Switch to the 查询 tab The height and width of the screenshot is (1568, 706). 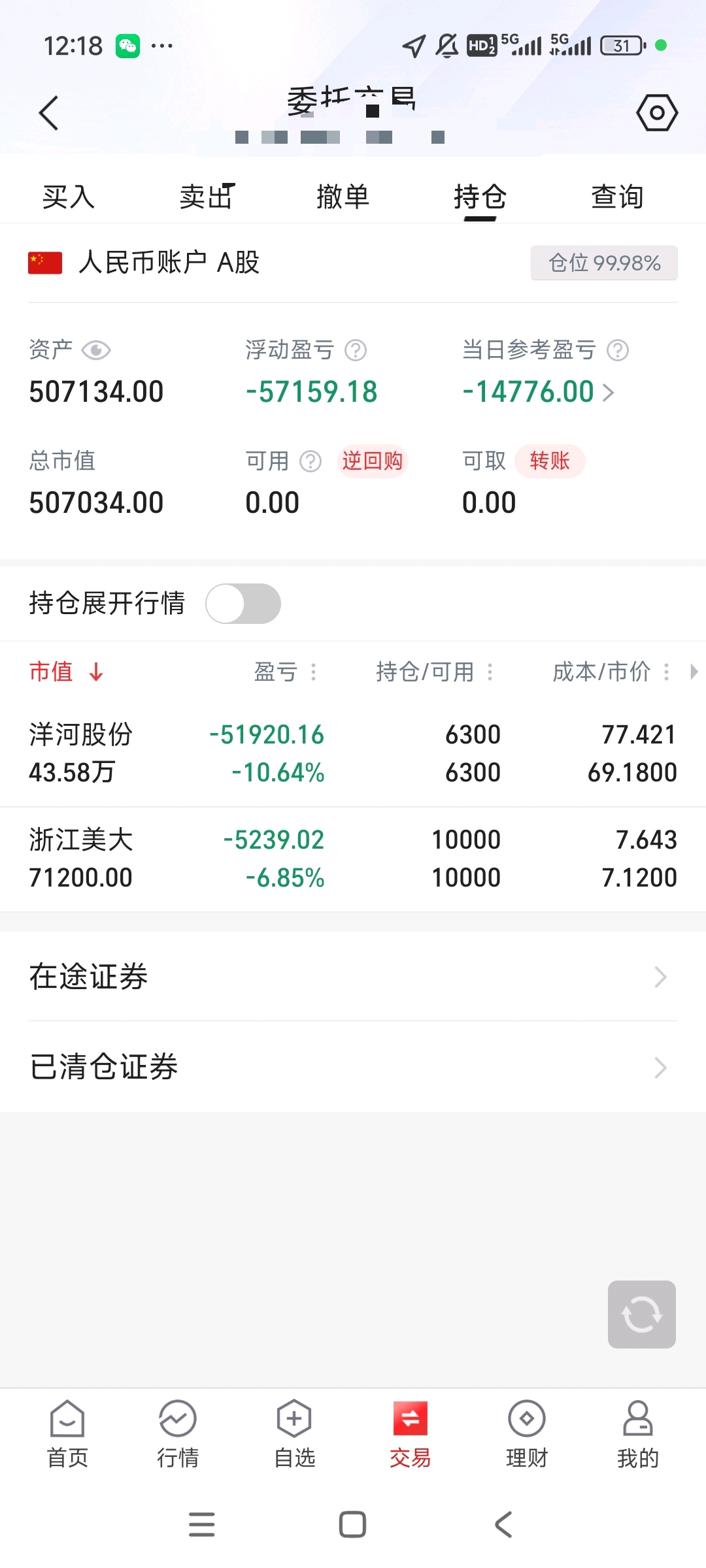click(618, 197)
